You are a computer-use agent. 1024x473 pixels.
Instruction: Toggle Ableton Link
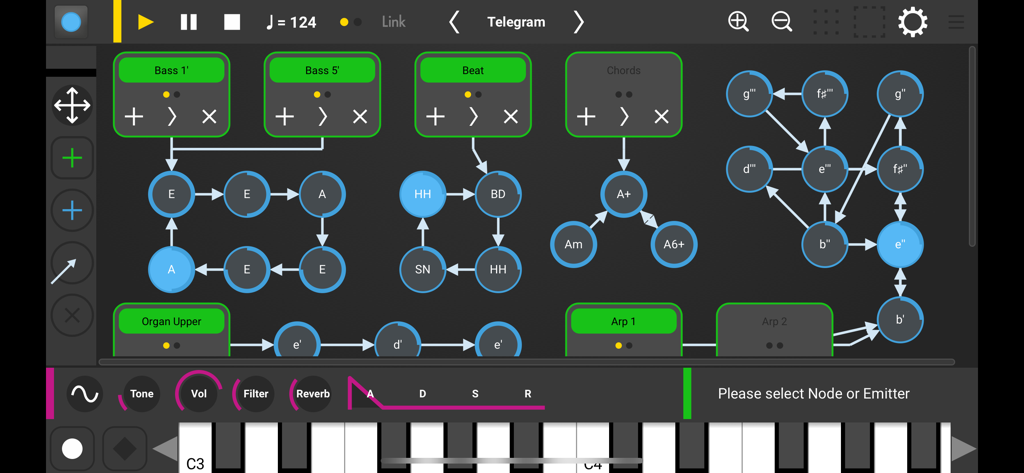click(394, 22)
